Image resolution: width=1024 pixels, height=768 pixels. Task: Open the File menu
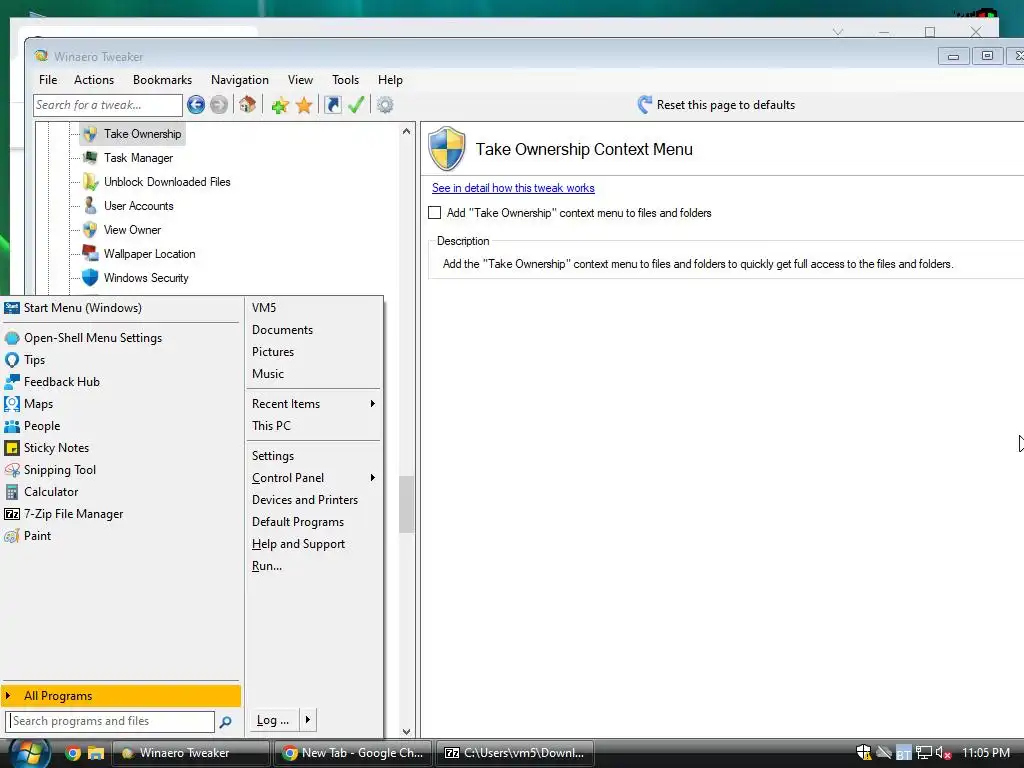pyautogui.click(x=48, y=80)
